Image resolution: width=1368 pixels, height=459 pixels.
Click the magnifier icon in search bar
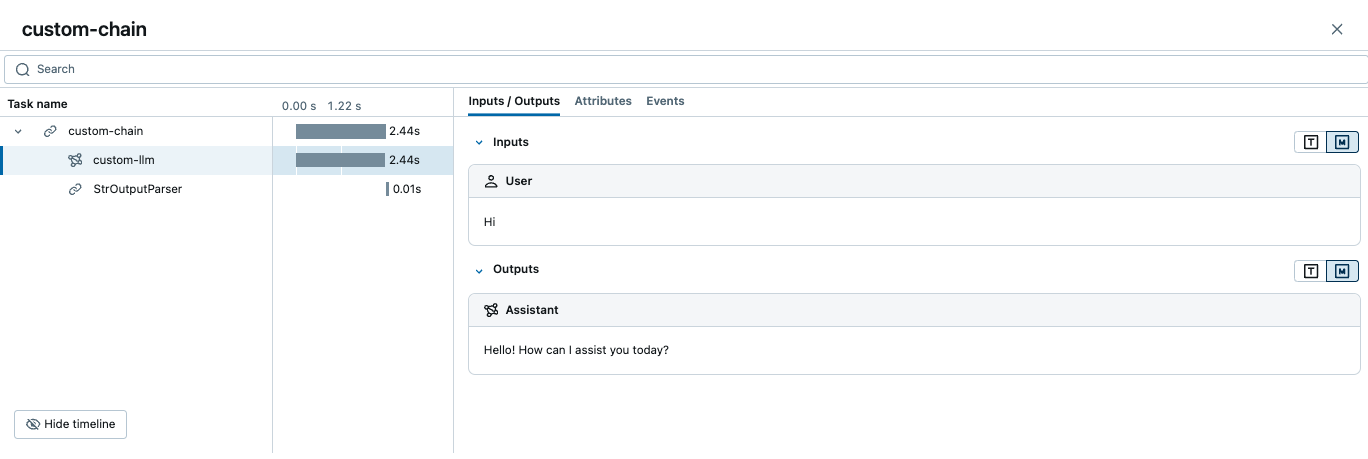click(x=23, y=69)
